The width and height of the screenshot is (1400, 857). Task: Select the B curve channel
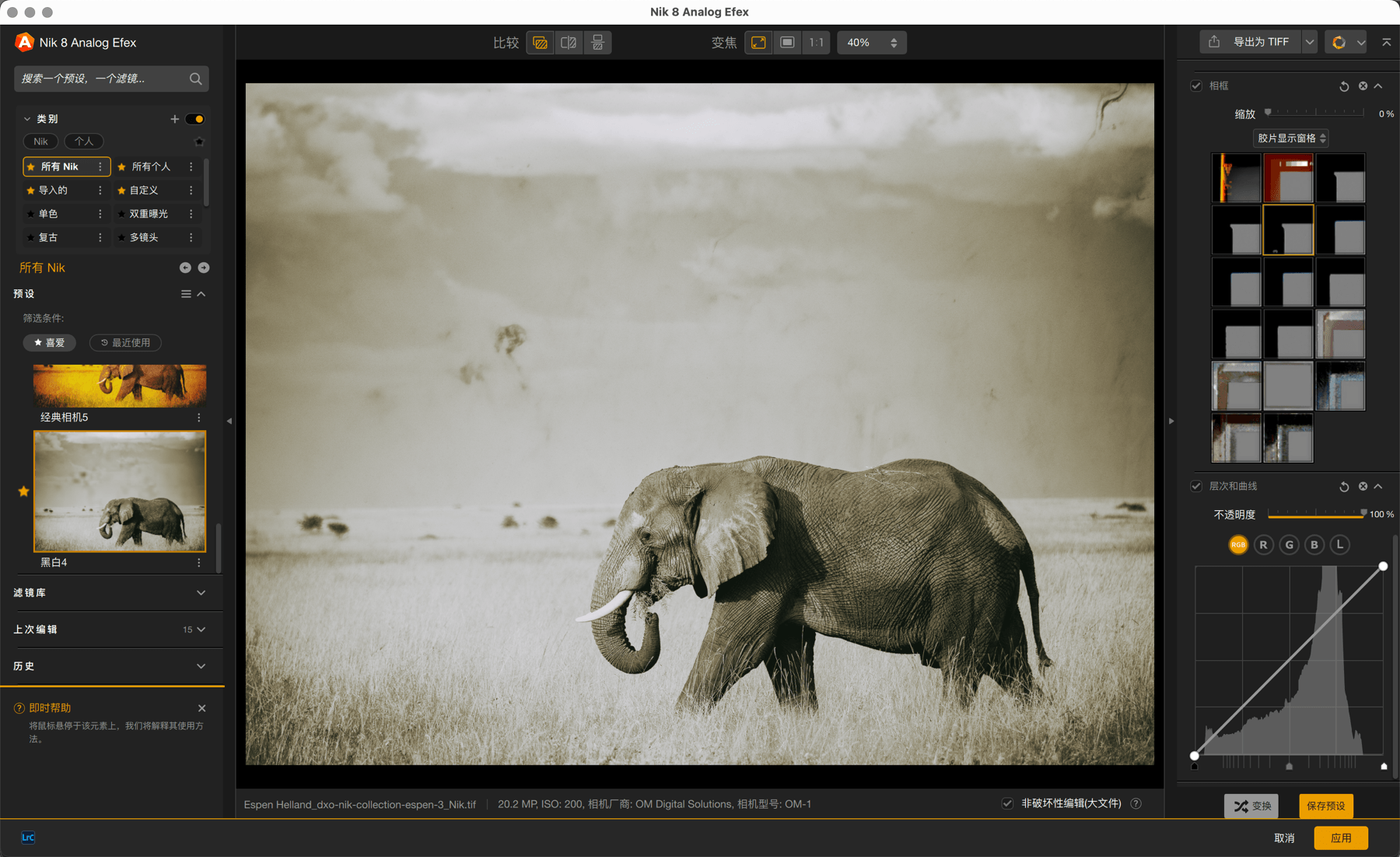1314,545
